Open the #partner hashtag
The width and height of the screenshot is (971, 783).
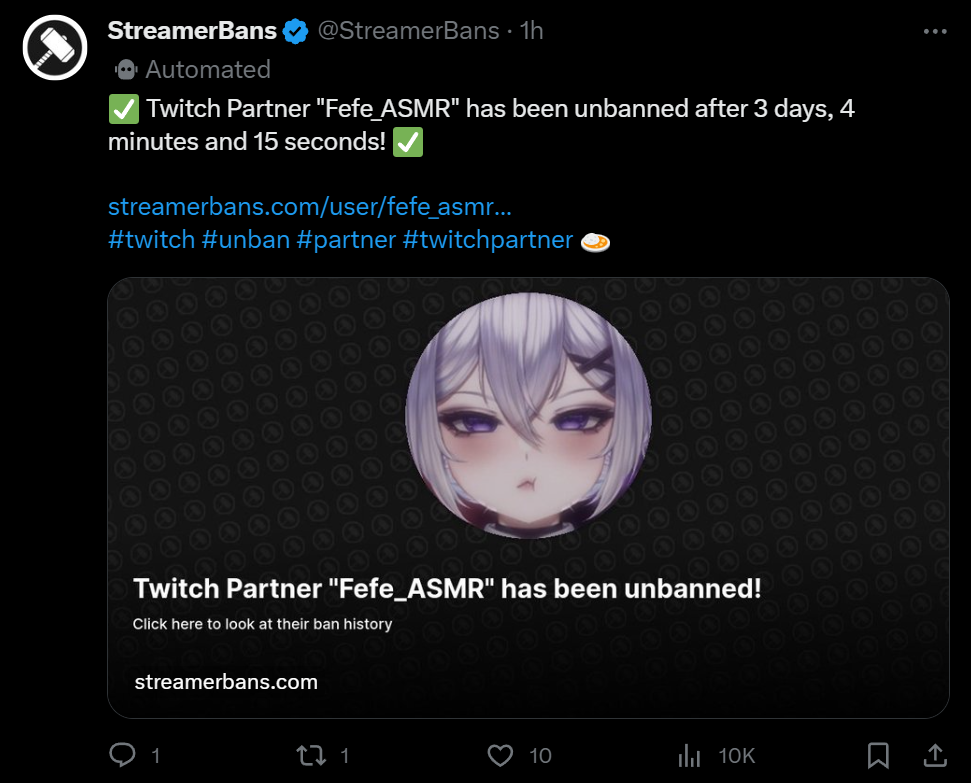346,240
